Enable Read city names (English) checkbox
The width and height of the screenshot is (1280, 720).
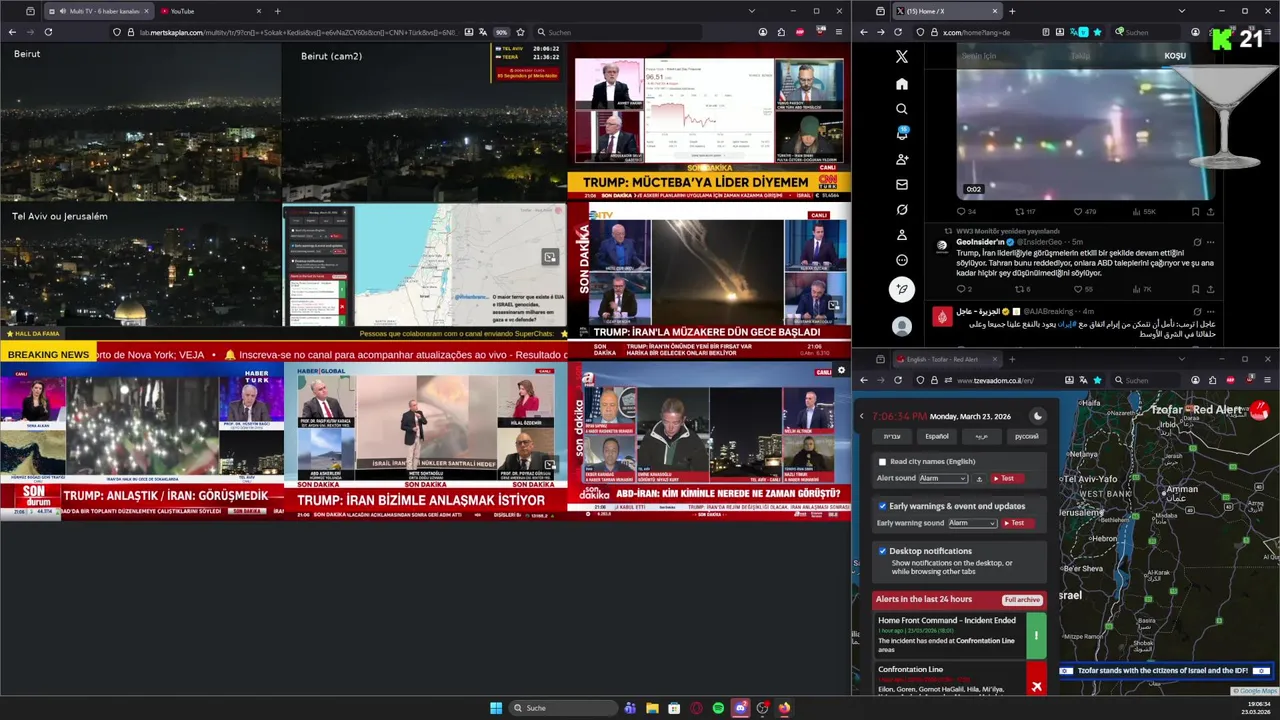tap(882, 462)
